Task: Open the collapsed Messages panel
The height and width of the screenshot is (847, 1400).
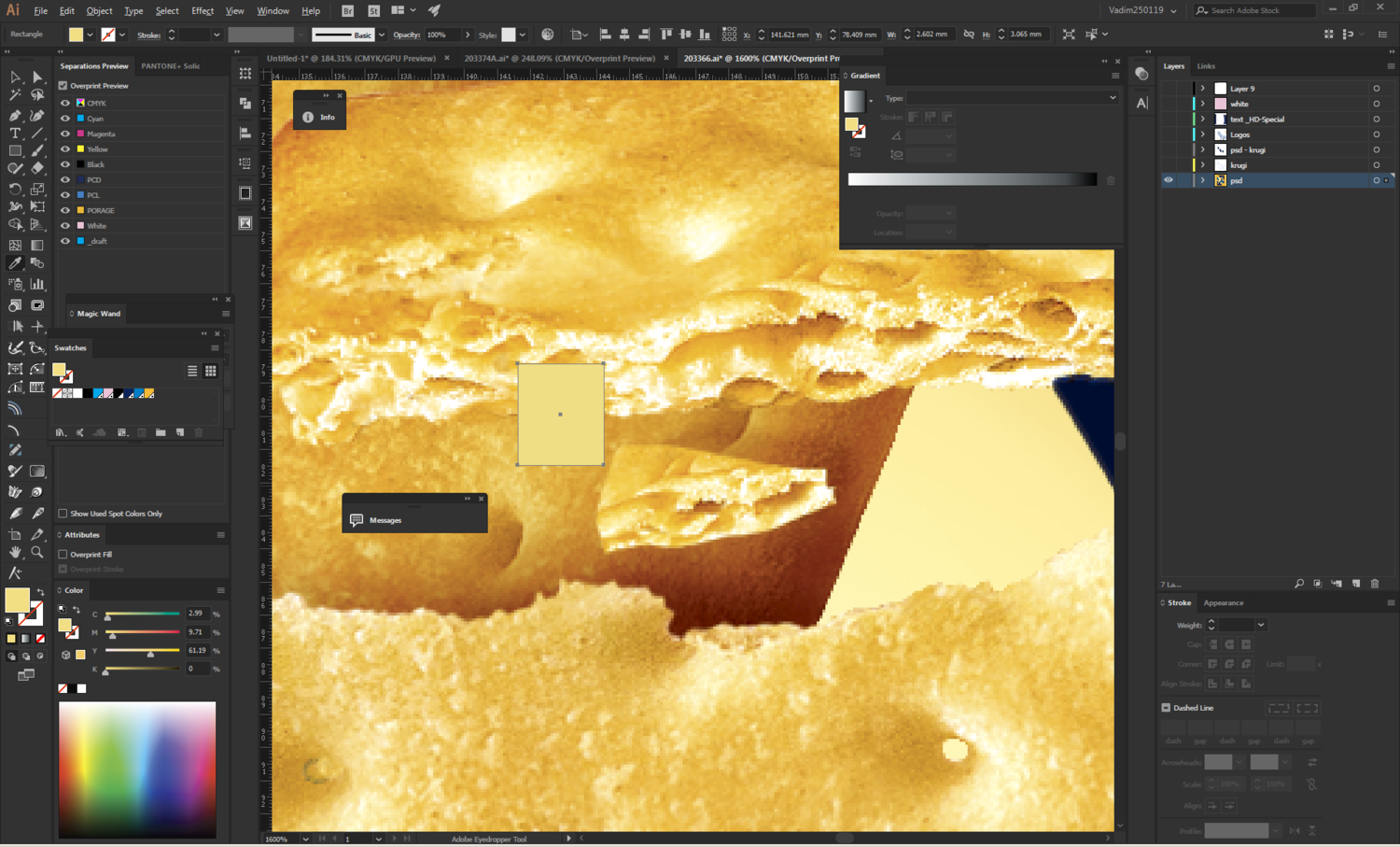Action: (414, 520)
